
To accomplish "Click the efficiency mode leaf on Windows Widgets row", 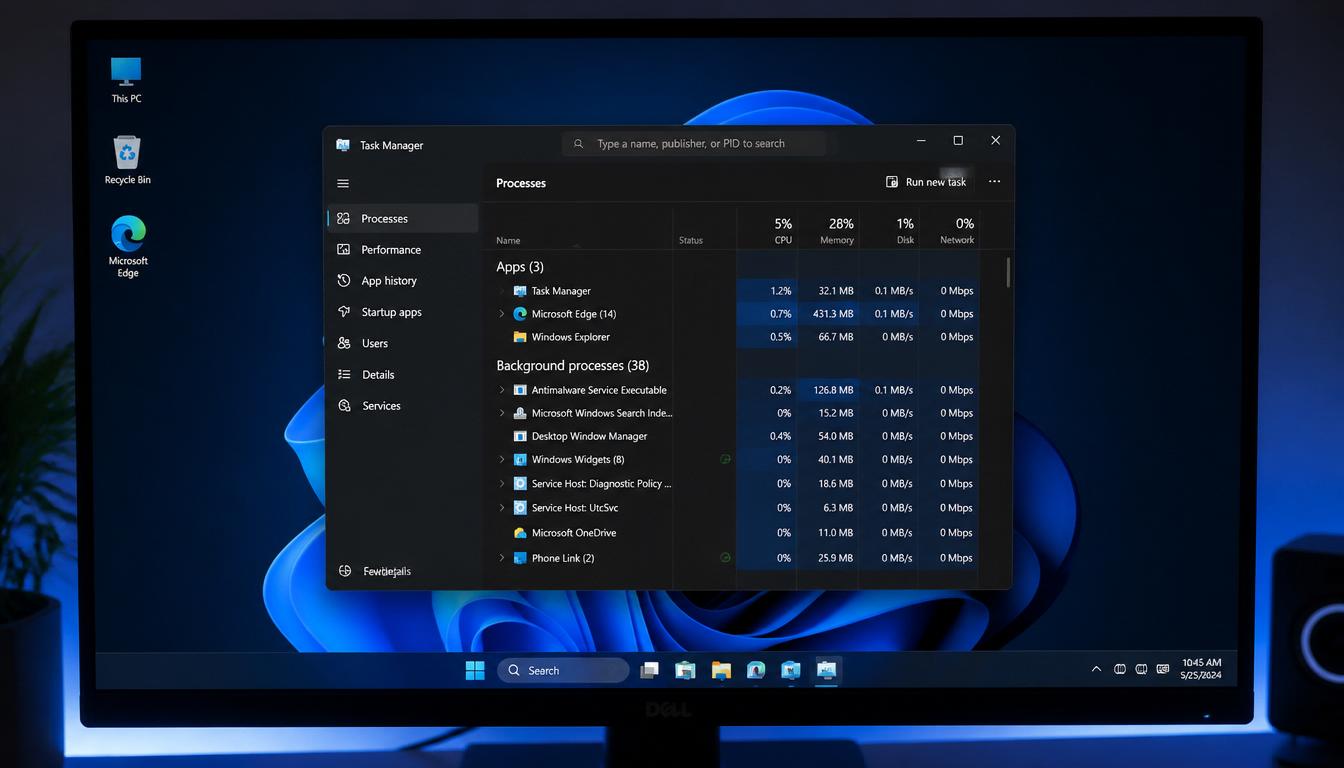I will pos(725,459).
